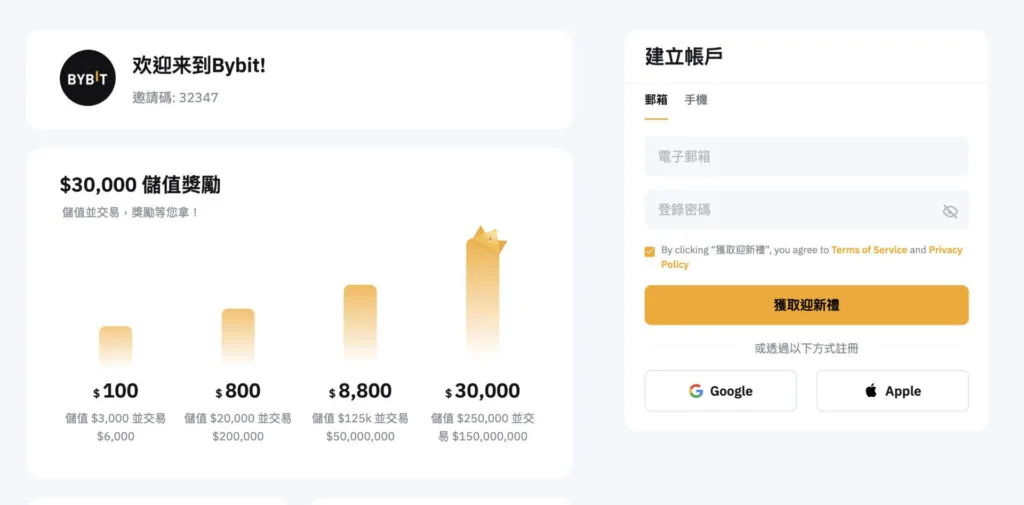Switch to the 手機 tab

point(696,100)
